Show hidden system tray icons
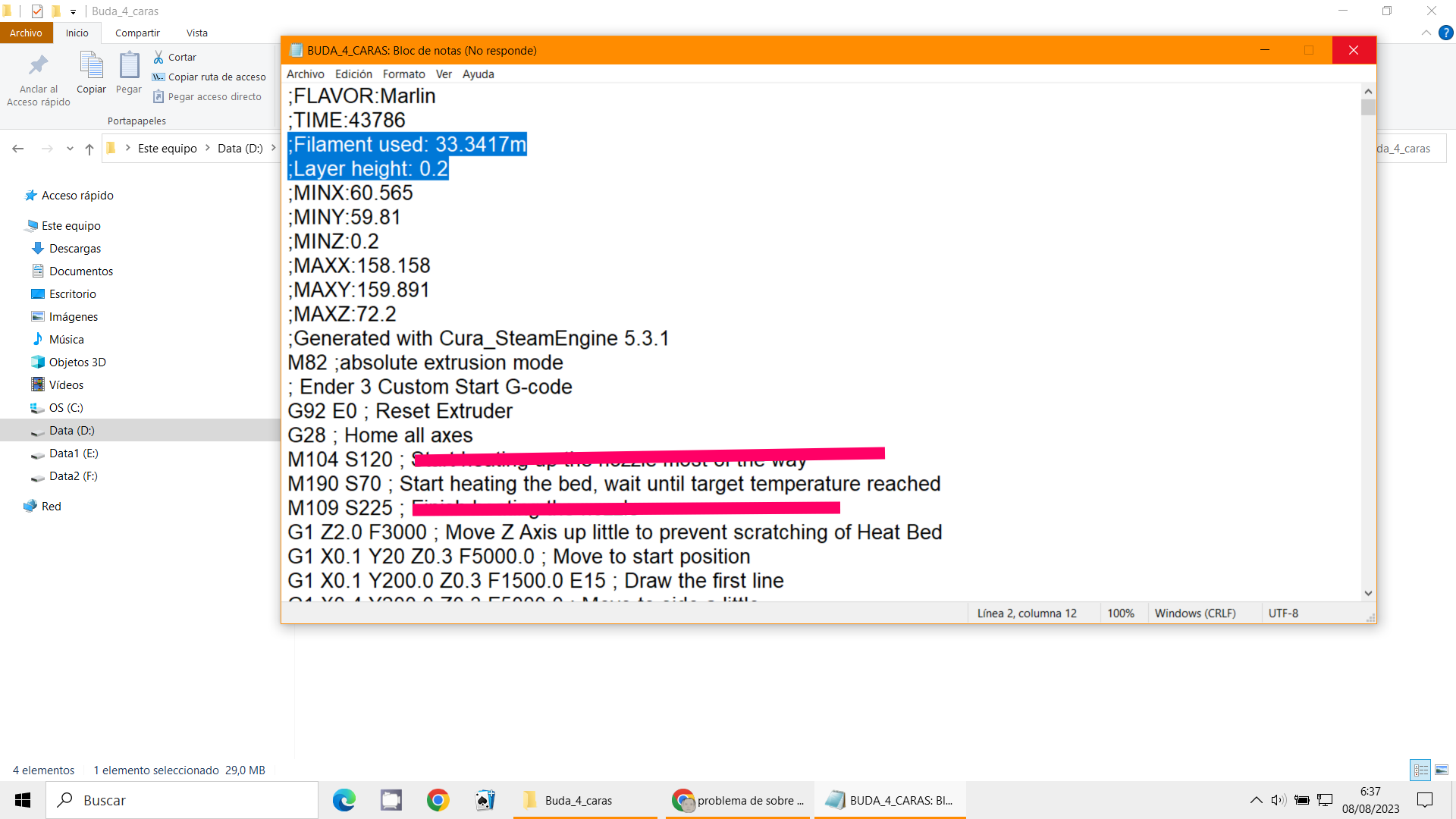The height and width of the screenshot is (819, 1456). pyautogui.click(x=1256, y=800)
